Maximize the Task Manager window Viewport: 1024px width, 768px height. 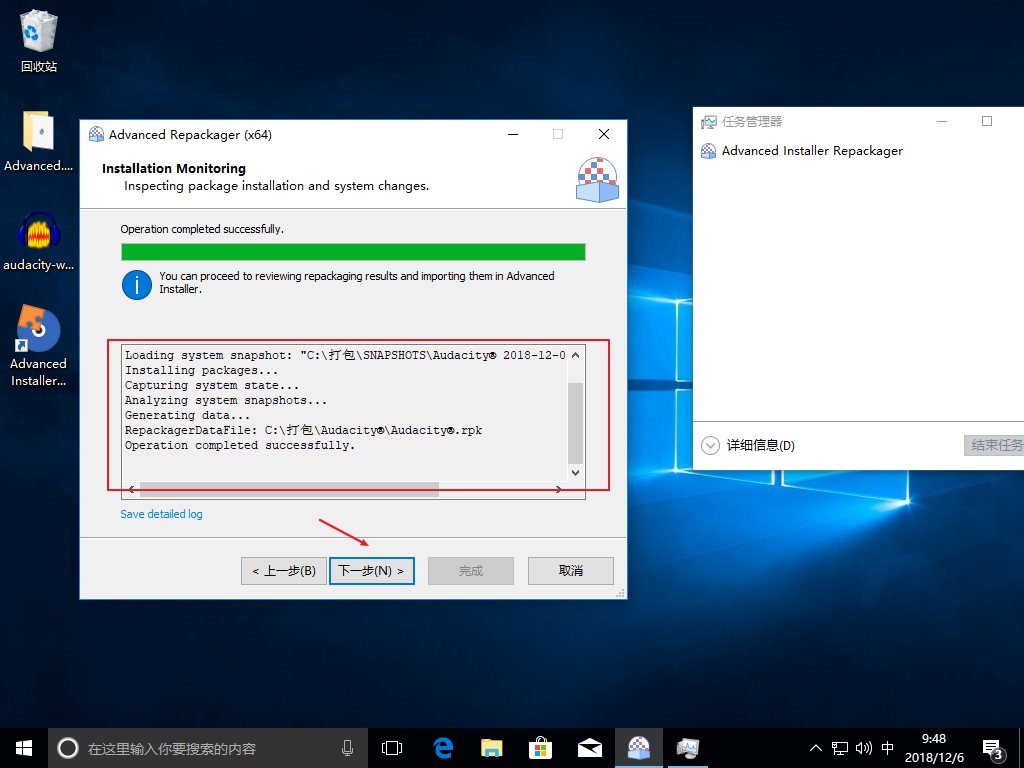[x=987, y=121]
